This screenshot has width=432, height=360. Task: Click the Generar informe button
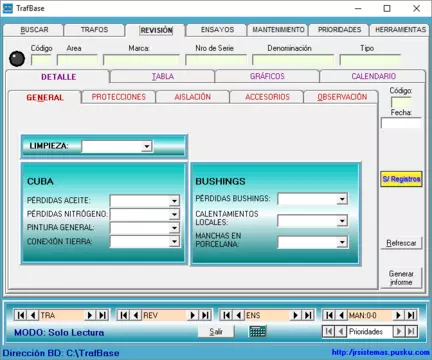(x=401, y=278)
